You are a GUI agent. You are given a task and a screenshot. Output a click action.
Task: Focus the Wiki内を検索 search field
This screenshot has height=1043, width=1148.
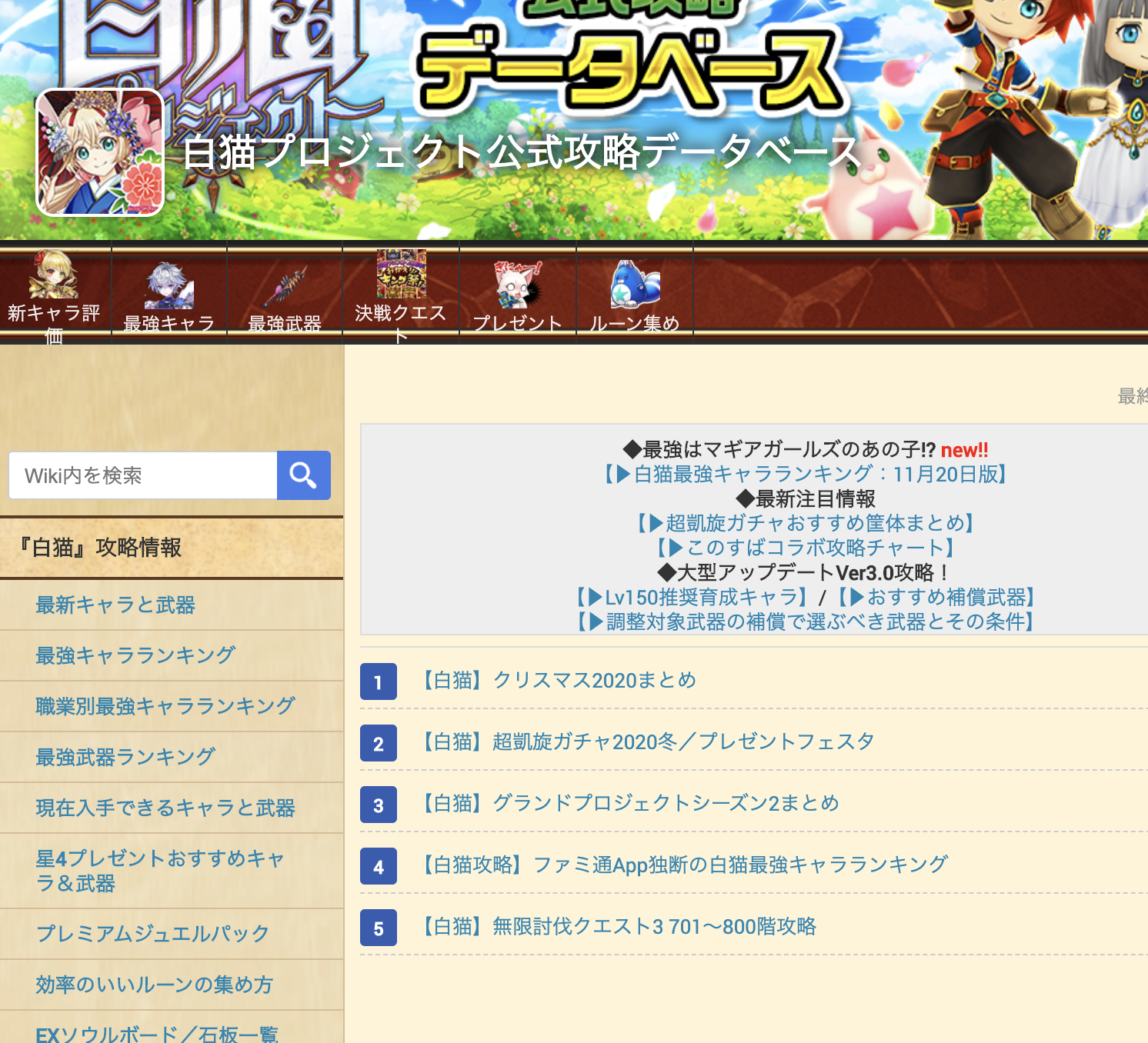(x=143, y=475)
